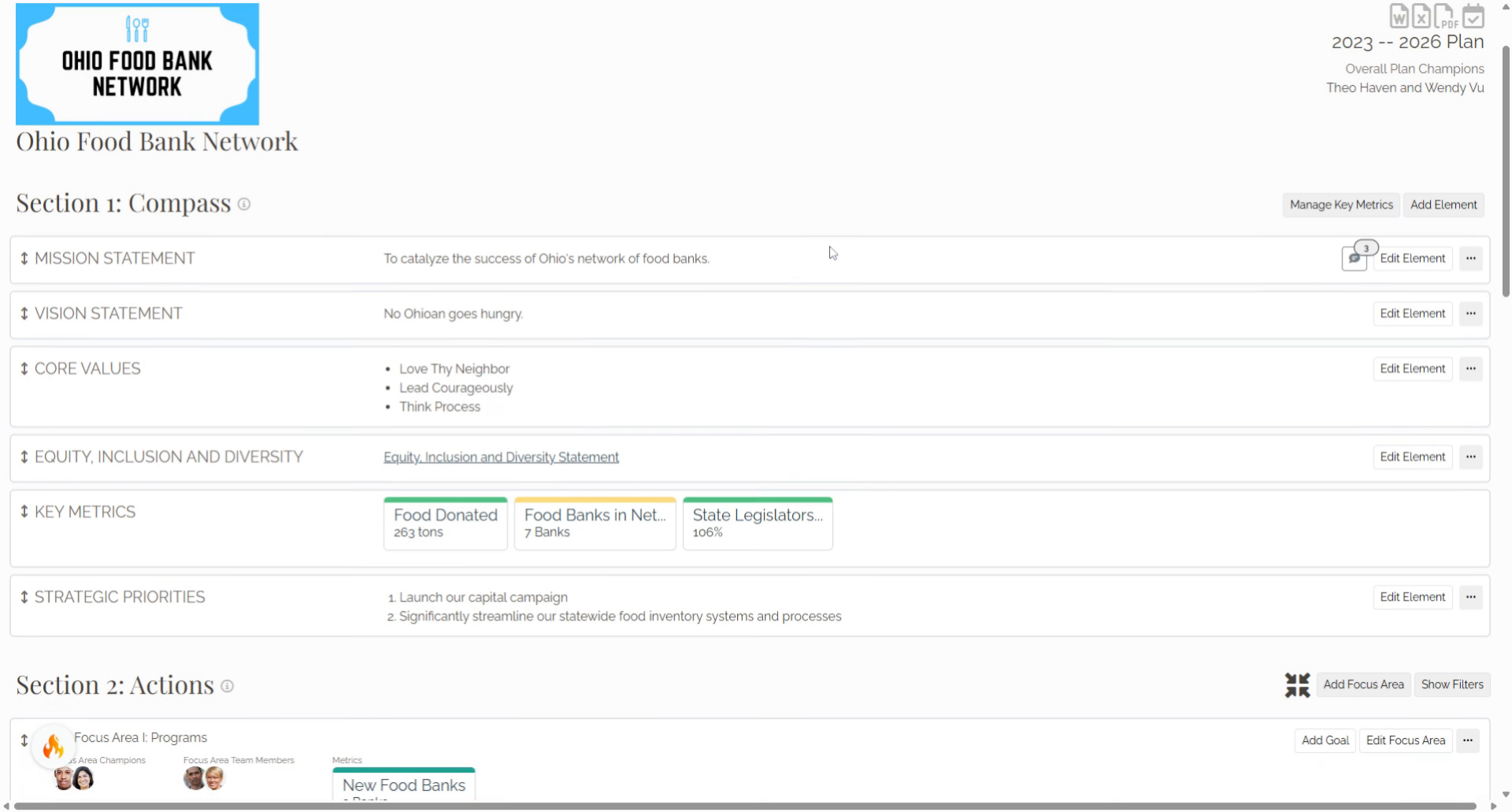Edit the Equity, Inclusion and Diversity element
Screen dimensions: 1512x812
click(1413, 457)
